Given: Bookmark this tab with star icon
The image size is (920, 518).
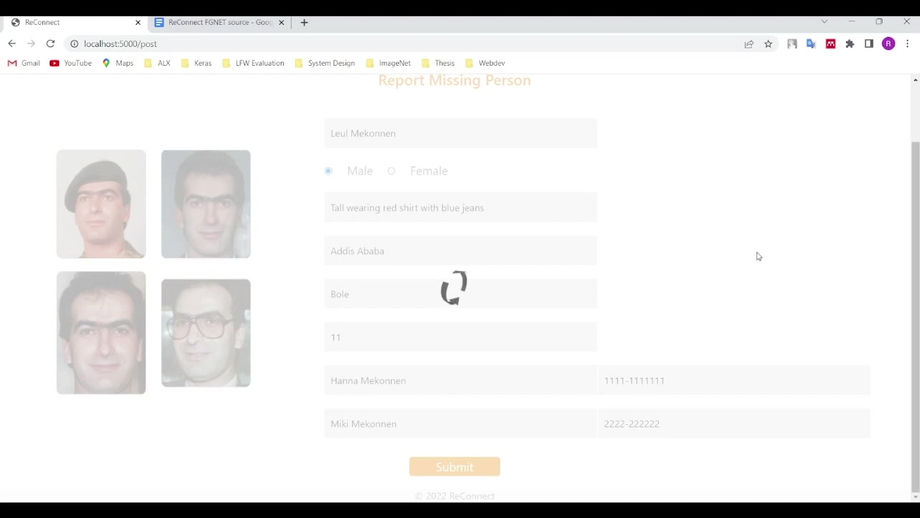Looking at the screenshot, I should [768, 44].
